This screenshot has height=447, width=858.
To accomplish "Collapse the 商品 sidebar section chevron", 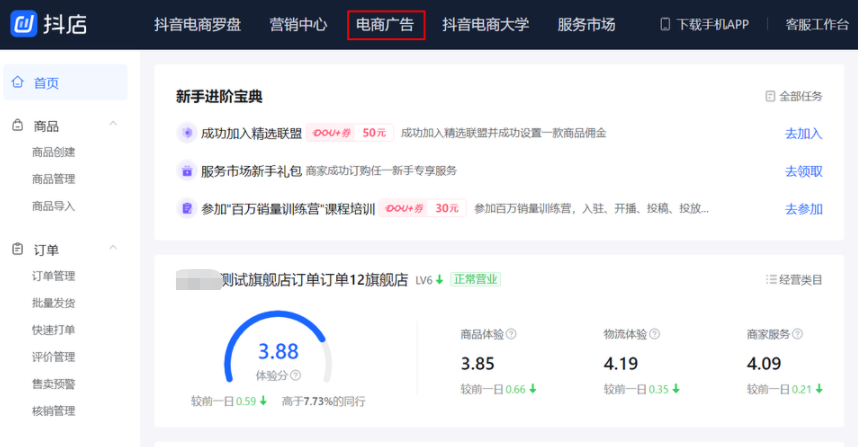I will click(113, 124).
